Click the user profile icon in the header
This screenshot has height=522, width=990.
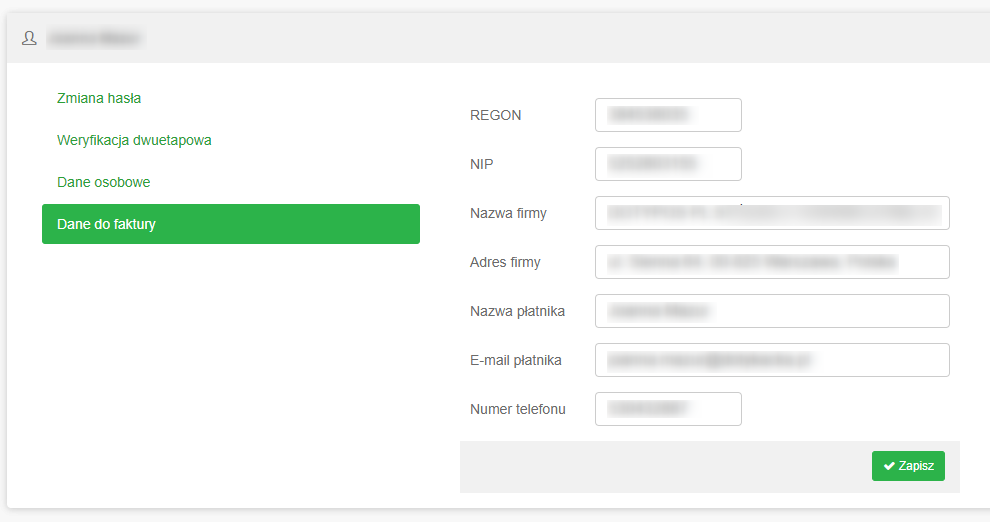(29, 38)
